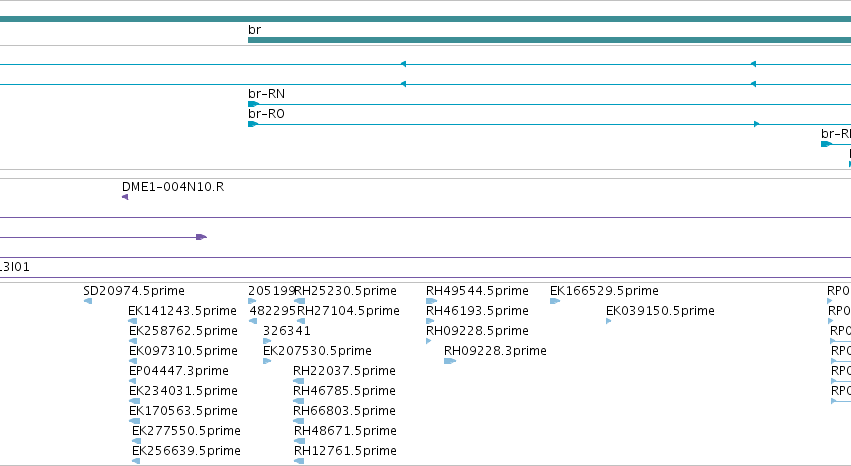The image size is (851, 466).
Task: Select the purple arrowhead ending the short BAC line
Action: 201,237
